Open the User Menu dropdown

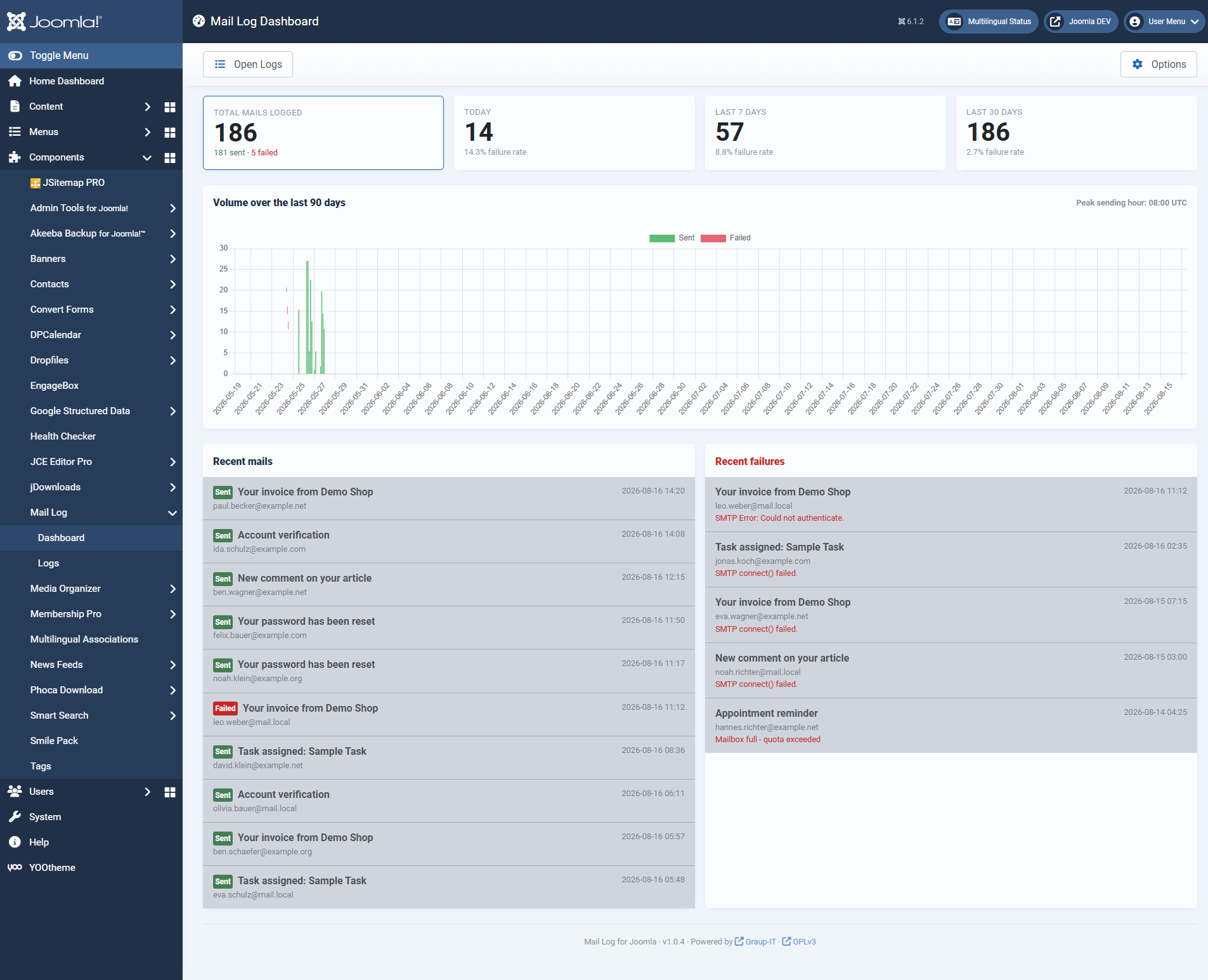point(1164,22)
